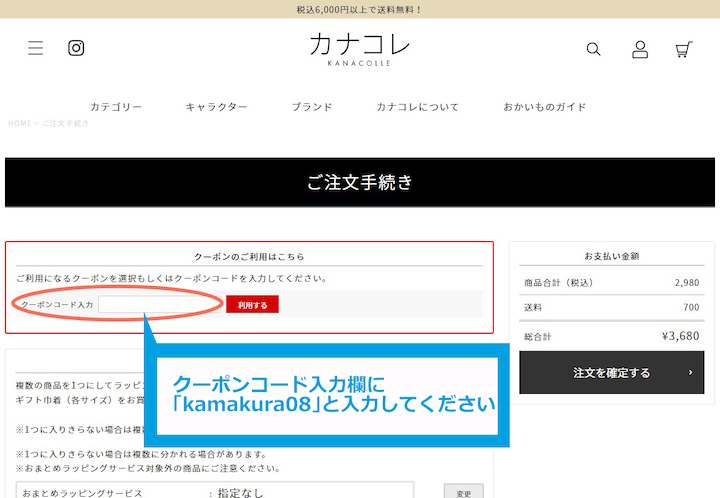
Task: Click the クーポンのご利用はこちら heading
Action: coord(249,257)
